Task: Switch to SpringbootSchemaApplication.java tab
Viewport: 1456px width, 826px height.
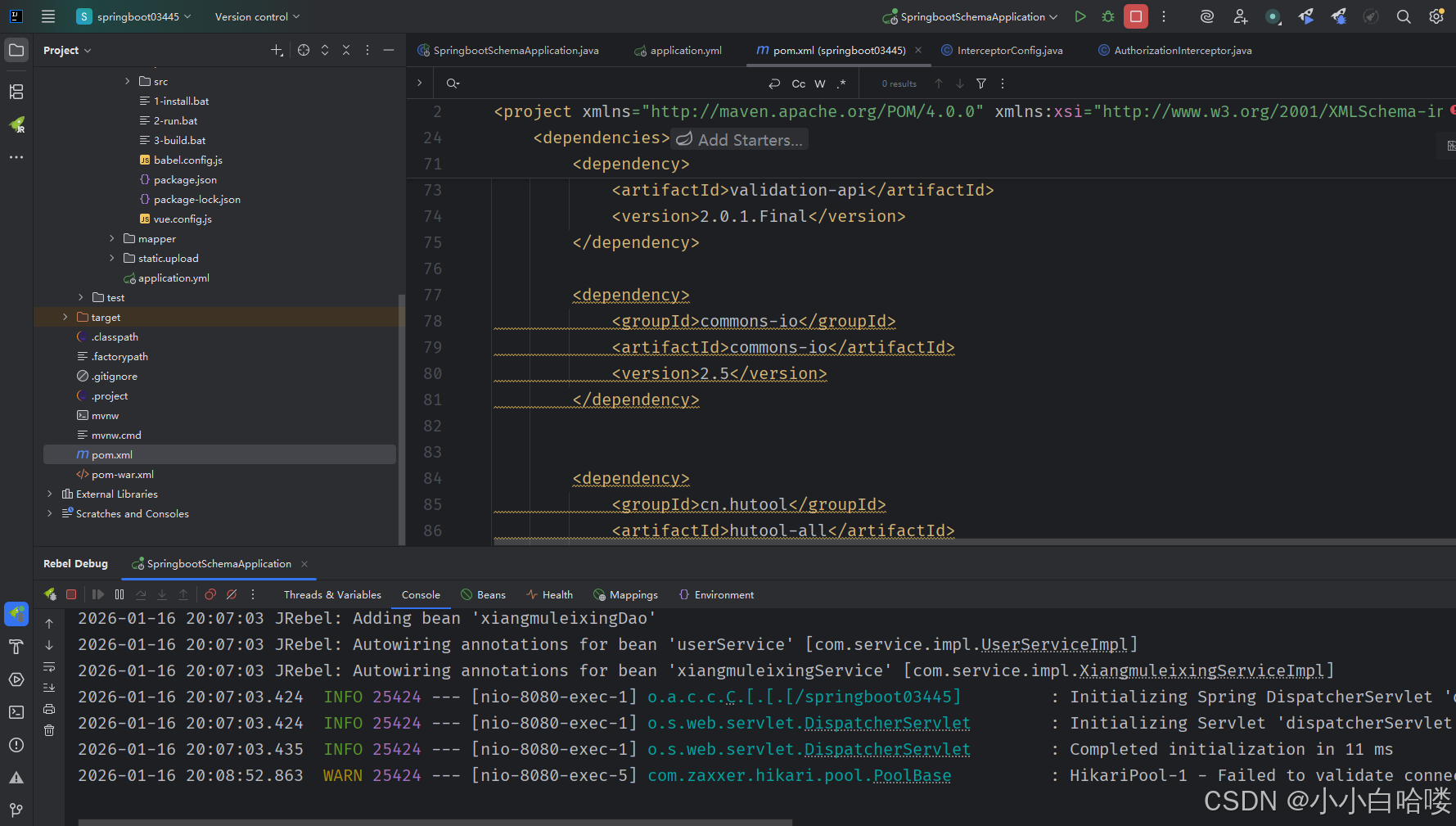Action: pyautogui.click(x=508, y=50)
